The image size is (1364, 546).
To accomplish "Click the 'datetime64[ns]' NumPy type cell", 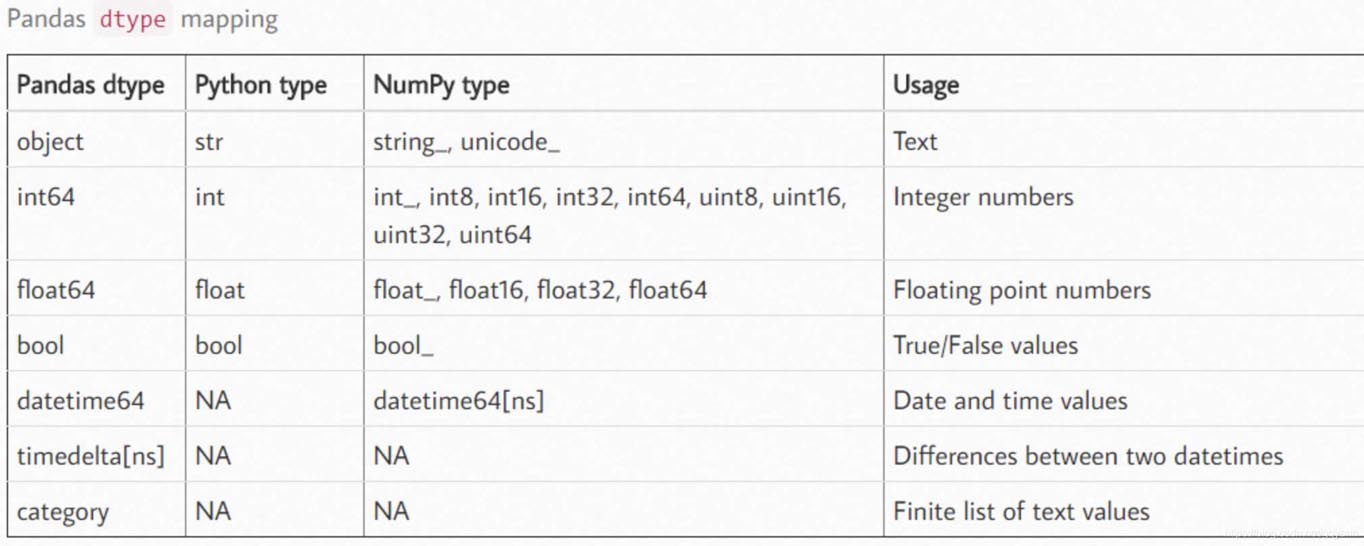I will point(458,401).
